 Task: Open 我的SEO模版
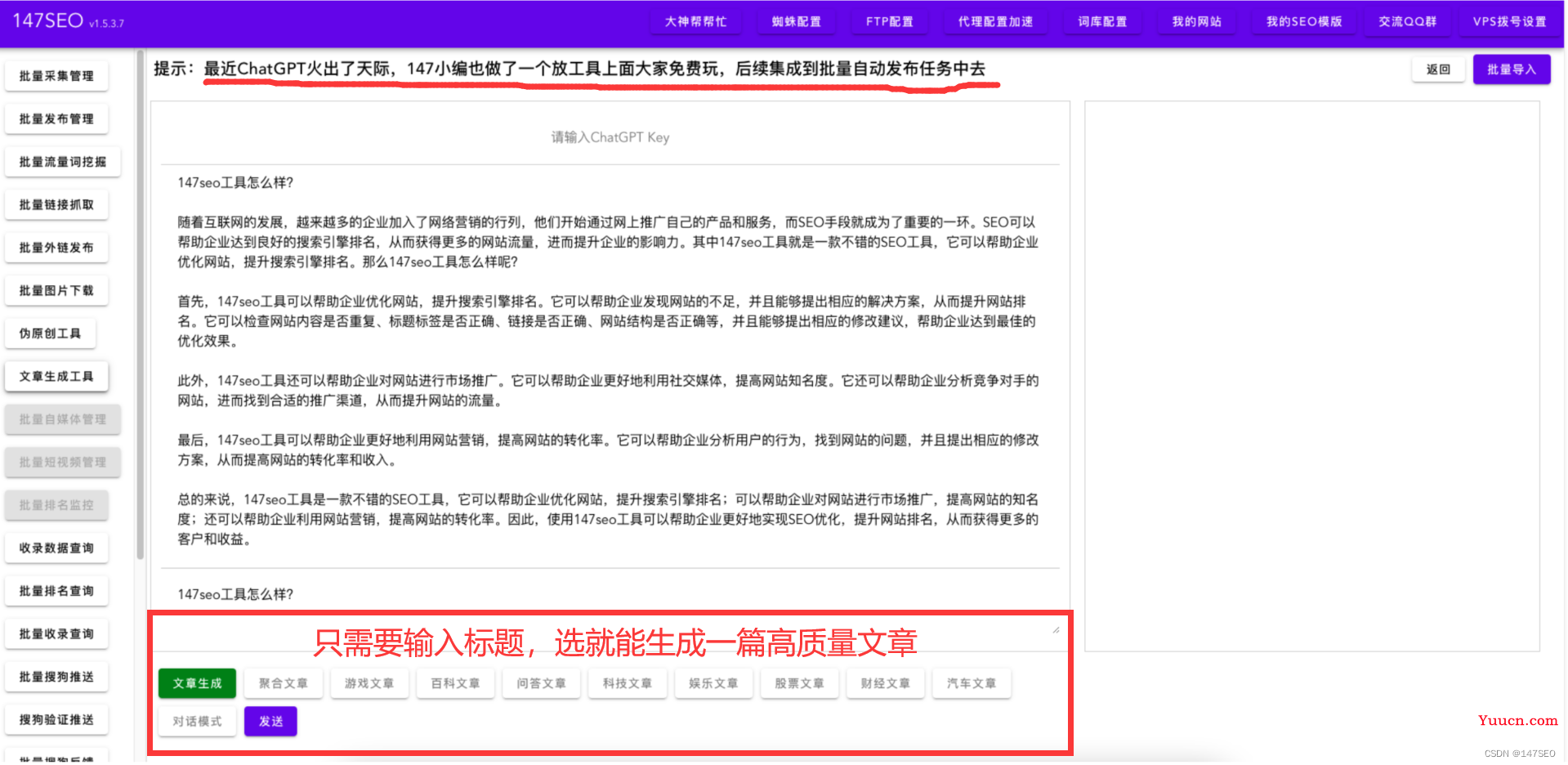pos(1304,22)
